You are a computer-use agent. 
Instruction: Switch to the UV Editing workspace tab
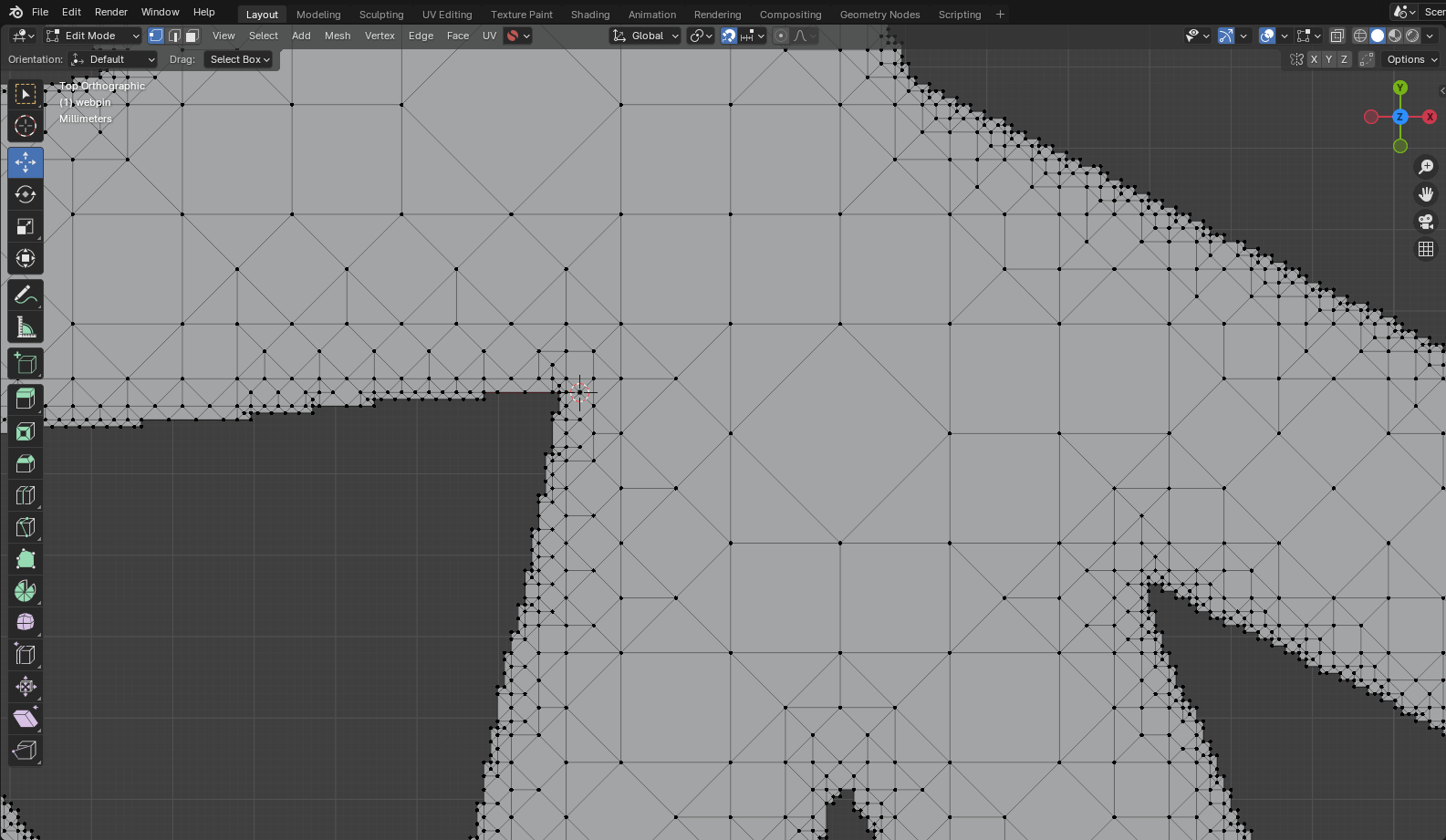(x=447, y=15)
